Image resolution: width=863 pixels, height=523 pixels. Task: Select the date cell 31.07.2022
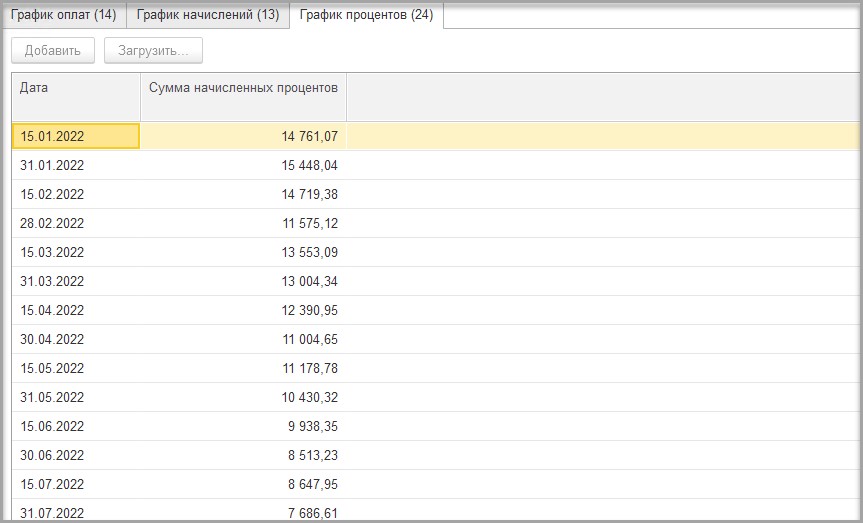[x=76, y=511]
